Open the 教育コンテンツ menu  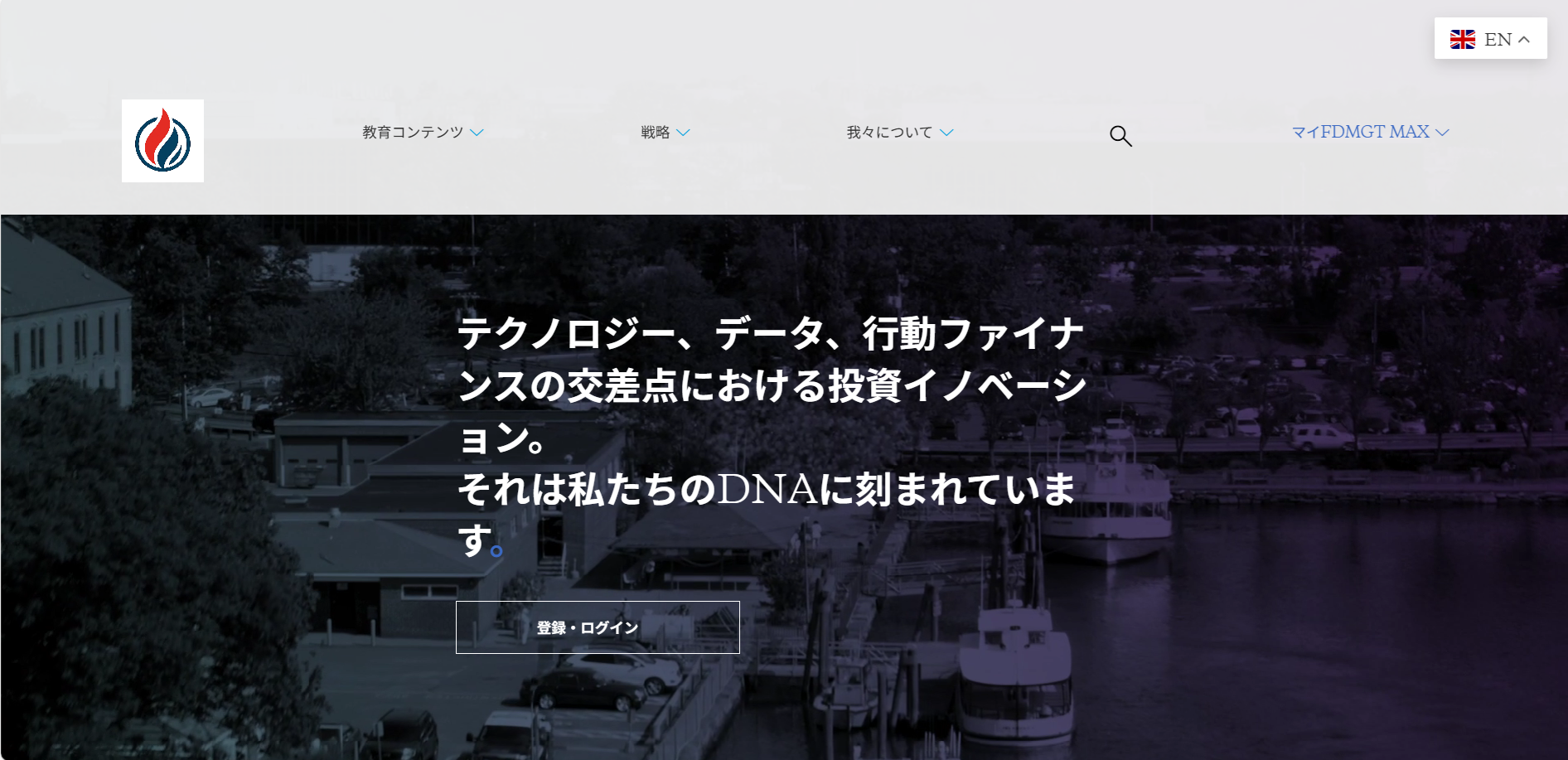(x=413, y=133)
